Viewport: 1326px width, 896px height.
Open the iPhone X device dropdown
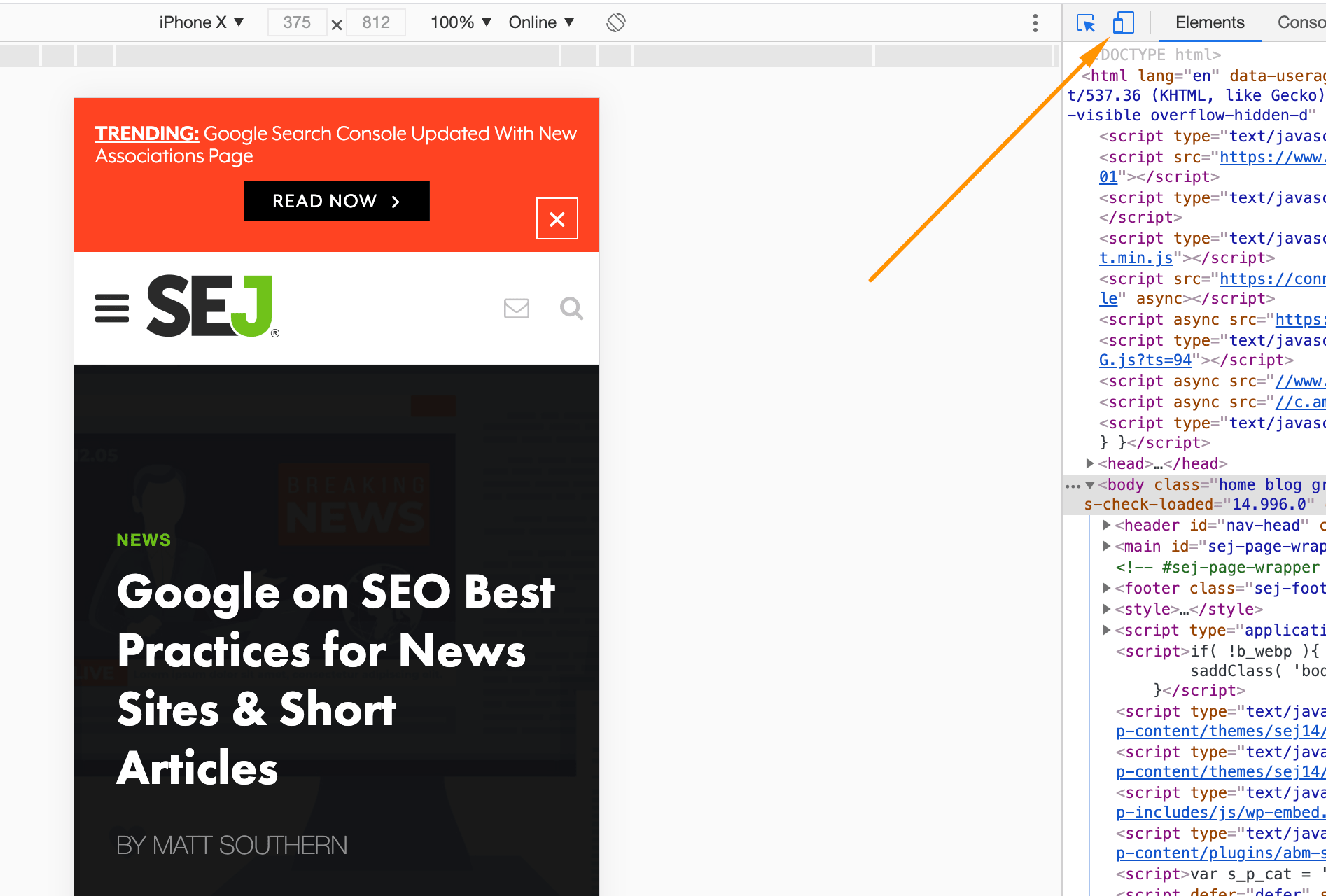click(201, 22)
